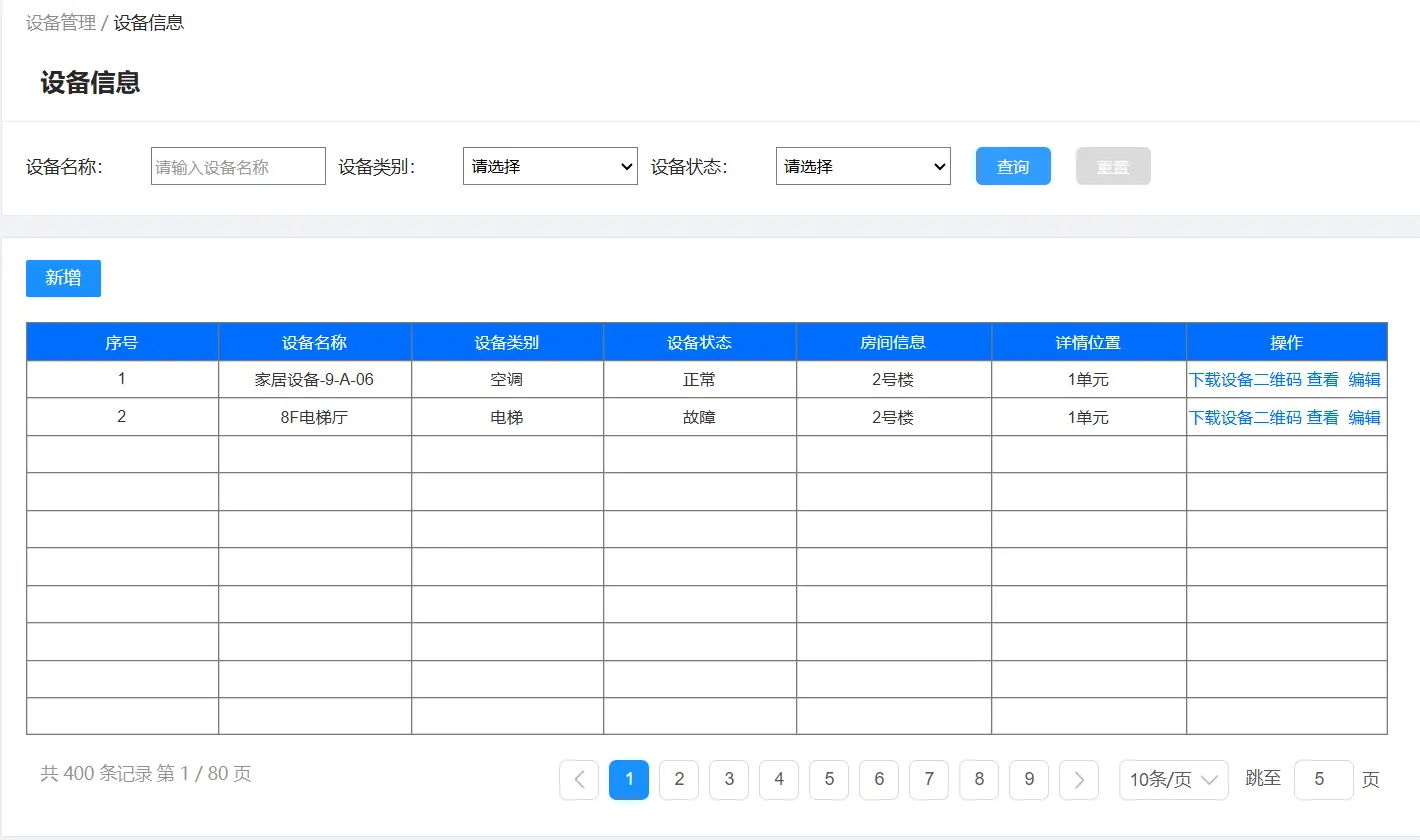Open the 设备状态 dropdown

point(863,166)
